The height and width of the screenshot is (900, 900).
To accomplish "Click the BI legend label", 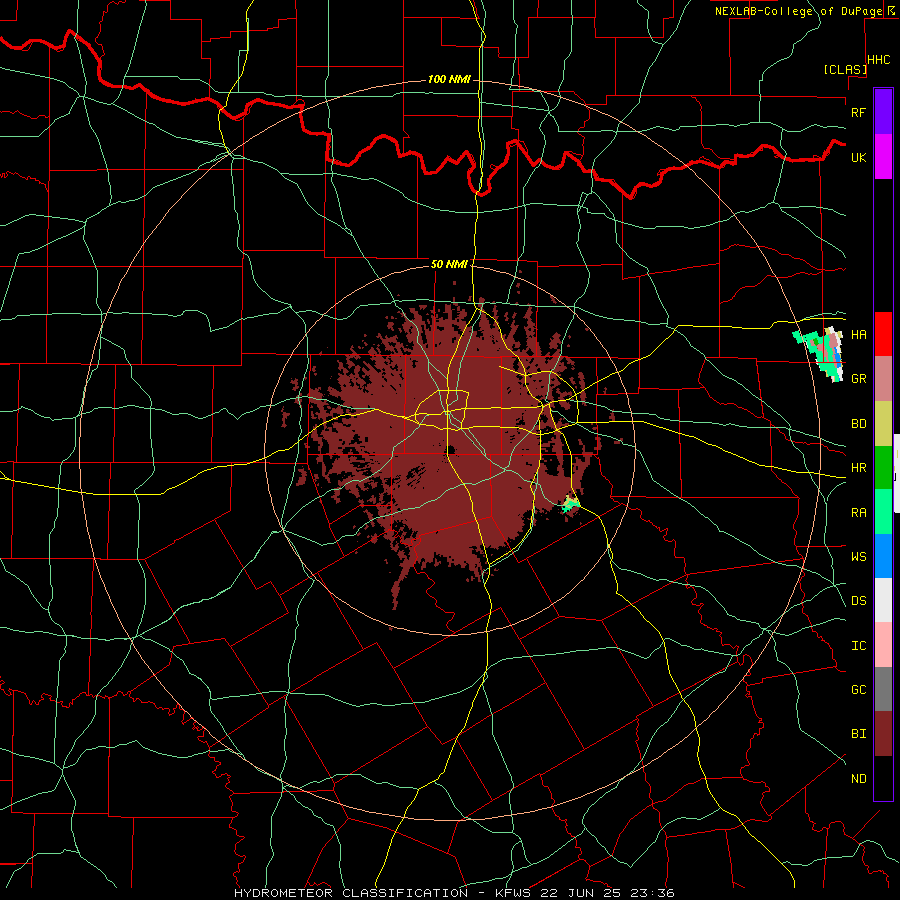I will (858, 734).
